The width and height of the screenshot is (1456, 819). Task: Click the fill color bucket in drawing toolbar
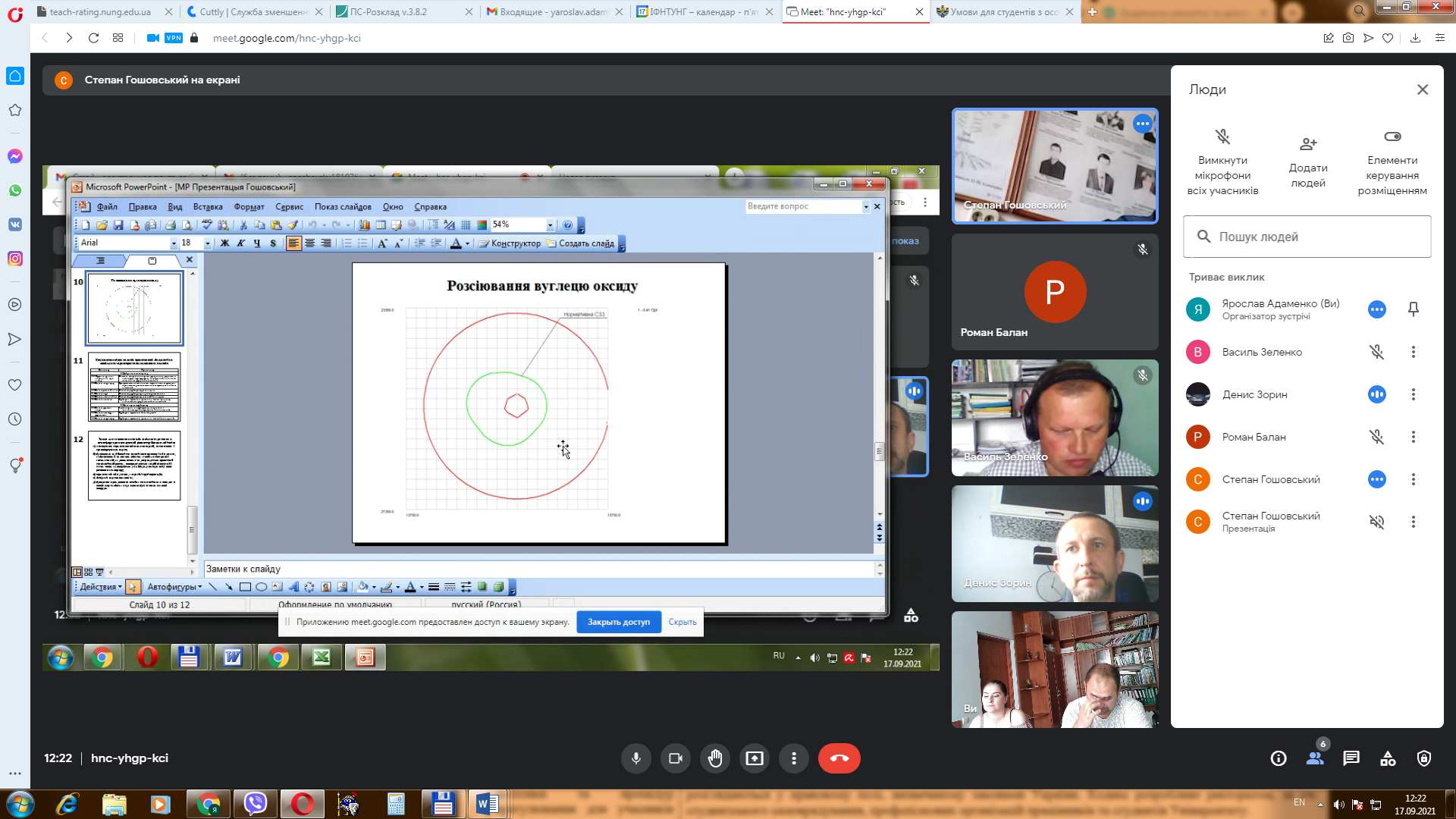point(362,587)
